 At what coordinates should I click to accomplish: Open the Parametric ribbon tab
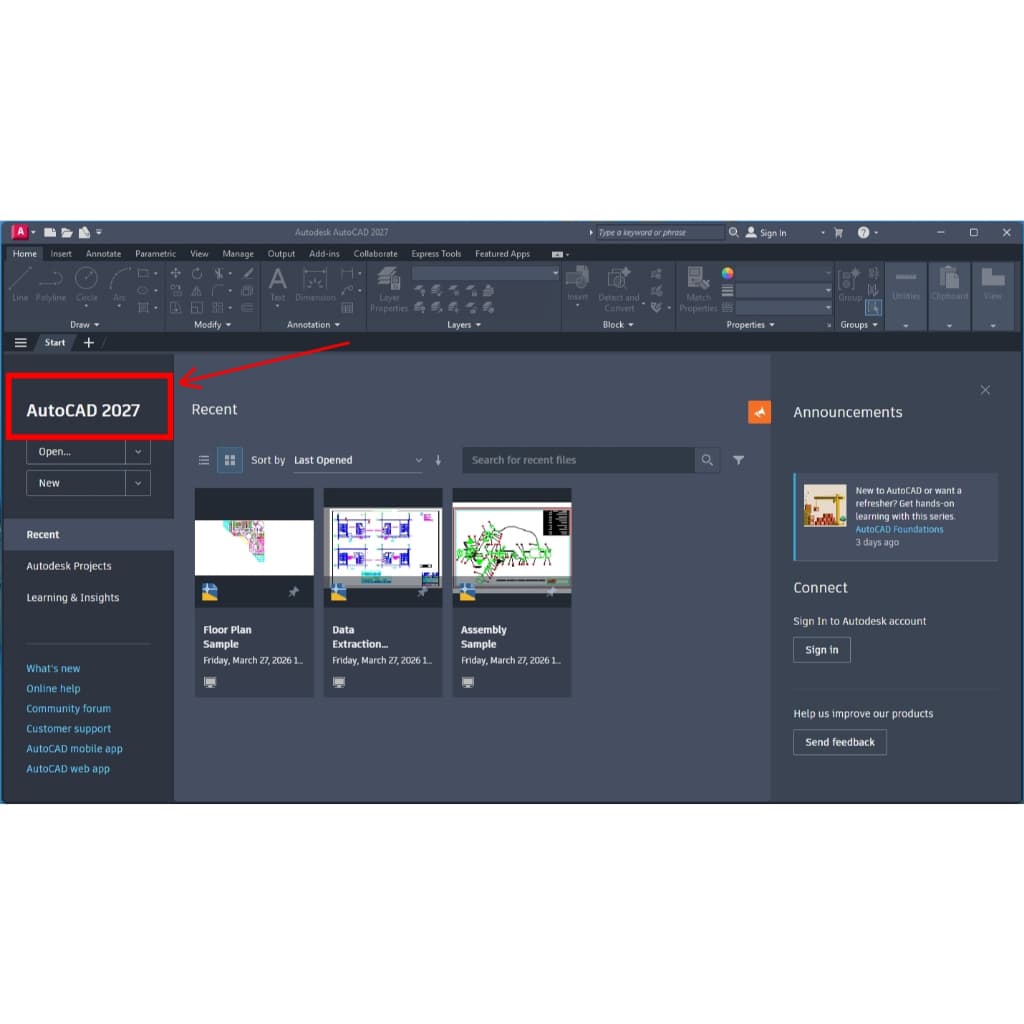155,253
